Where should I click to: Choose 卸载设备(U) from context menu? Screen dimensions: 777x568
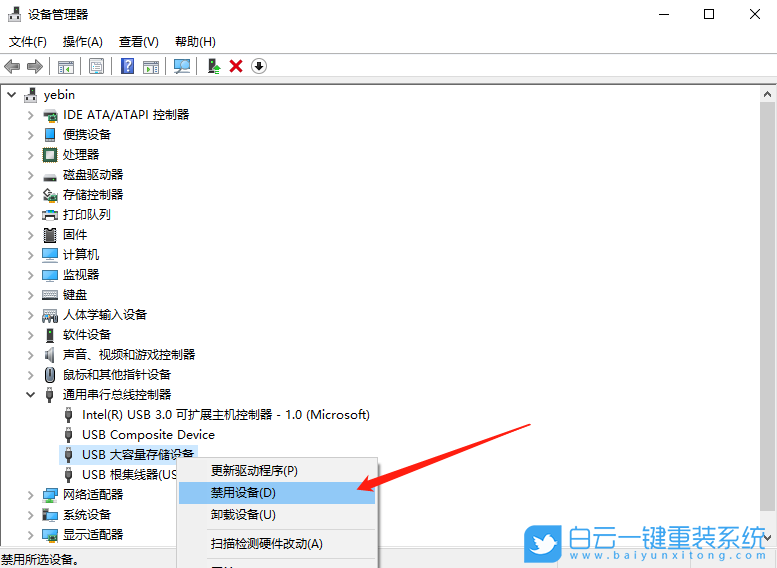click(x=277, y=514)
